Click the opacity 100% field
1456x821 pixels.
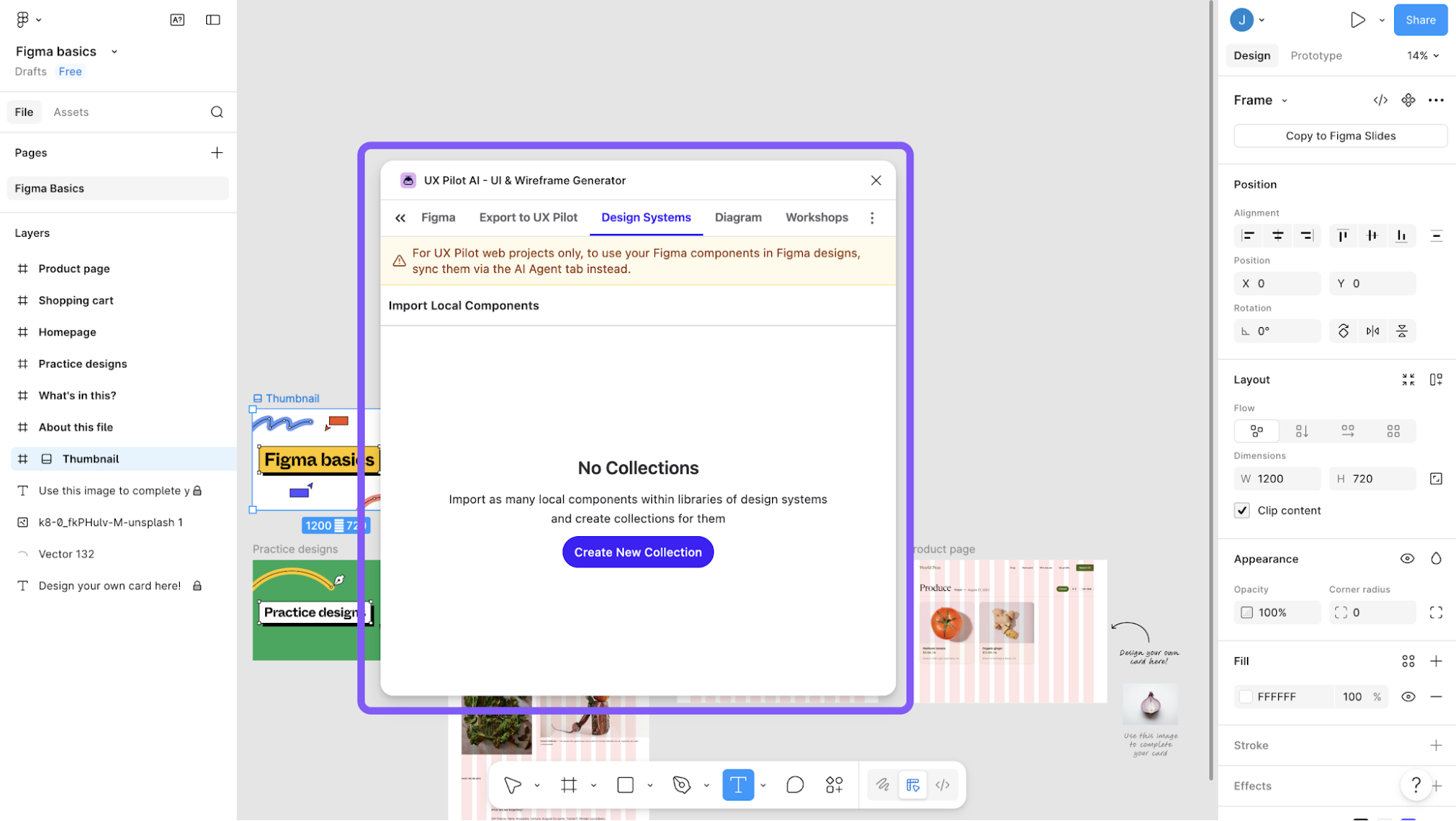pyautogui.click(x=1277, y=613)
